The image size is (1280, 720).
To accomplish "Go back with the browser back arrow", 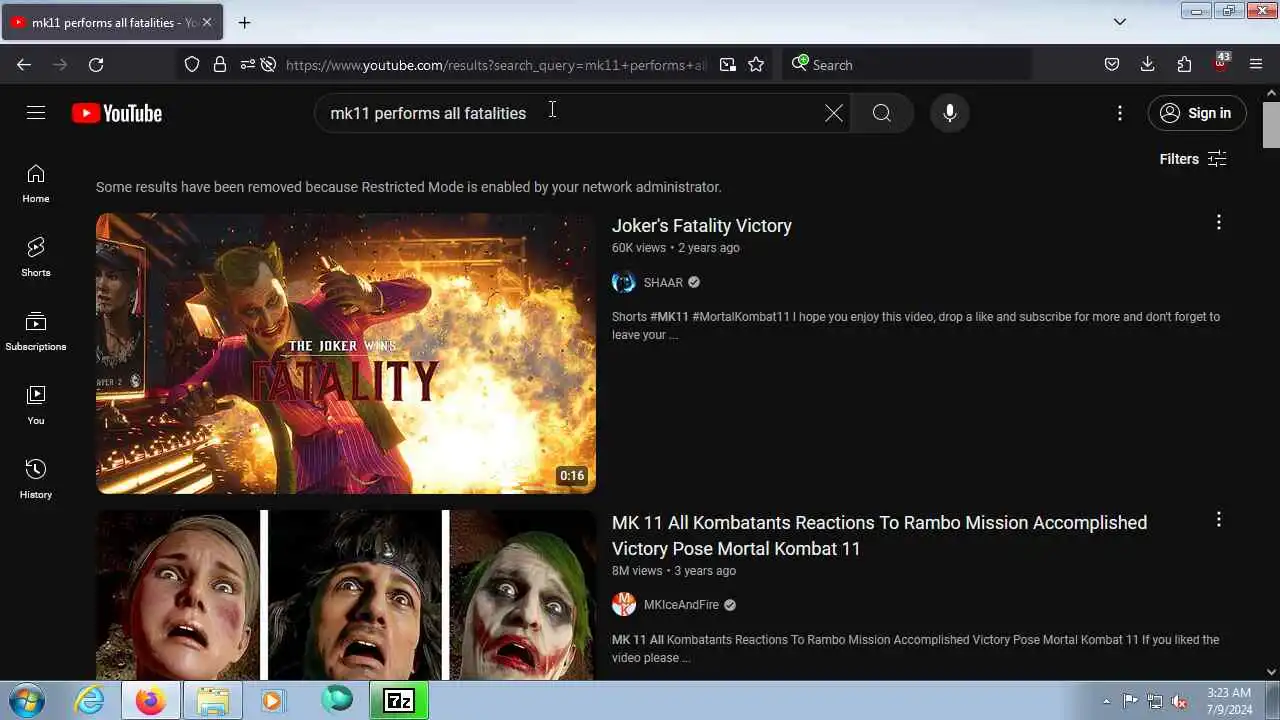I will 24,65.
